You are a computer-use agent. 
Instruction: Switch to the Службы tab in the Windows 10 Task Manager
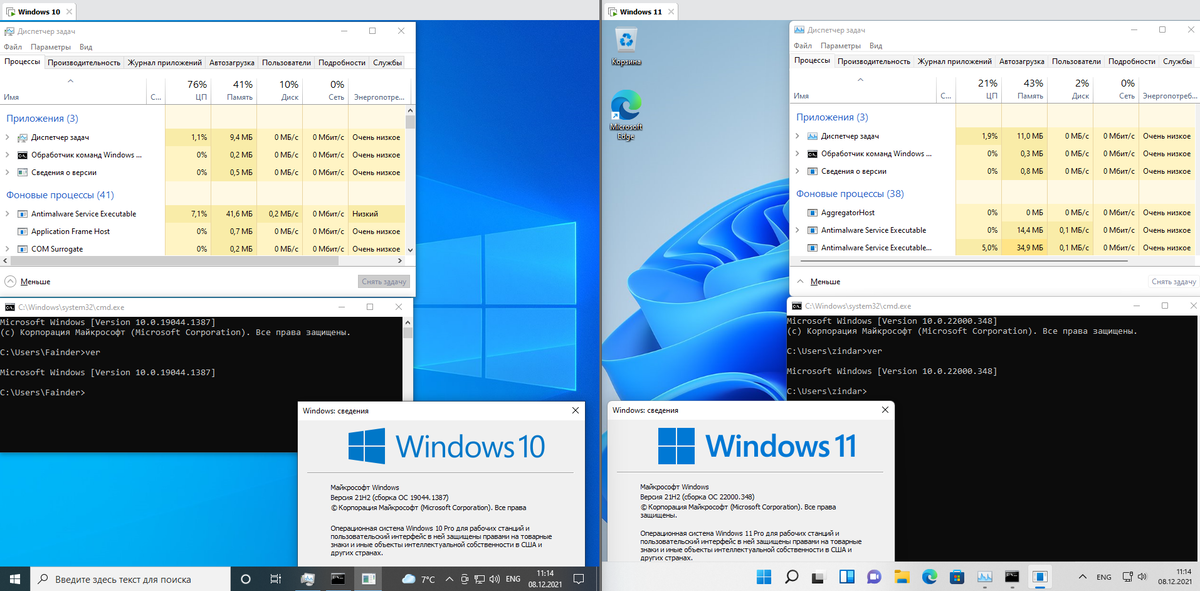[387, 62]
